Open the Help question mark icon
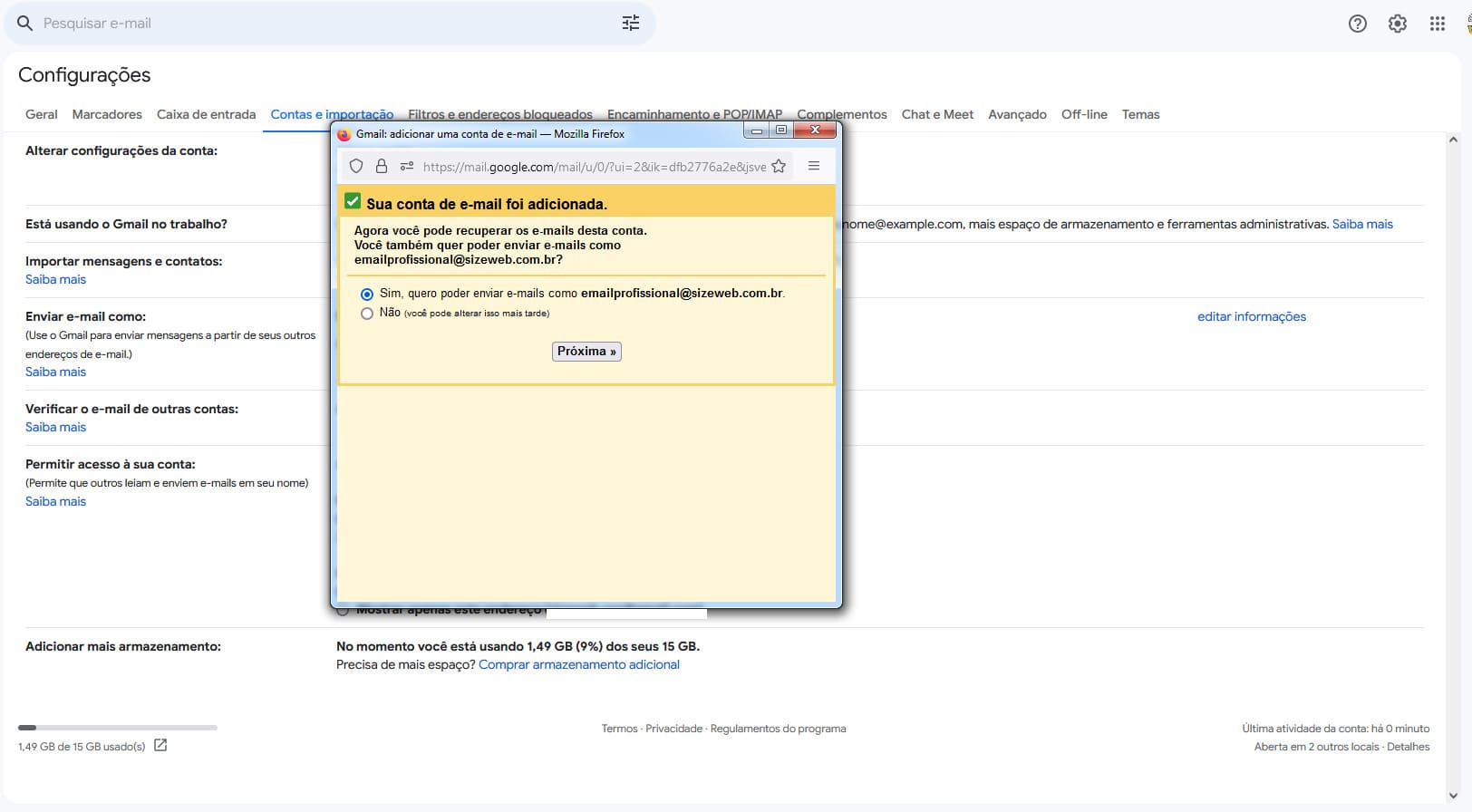This screenshot has width=1472, height=812. pos(1357,24)
